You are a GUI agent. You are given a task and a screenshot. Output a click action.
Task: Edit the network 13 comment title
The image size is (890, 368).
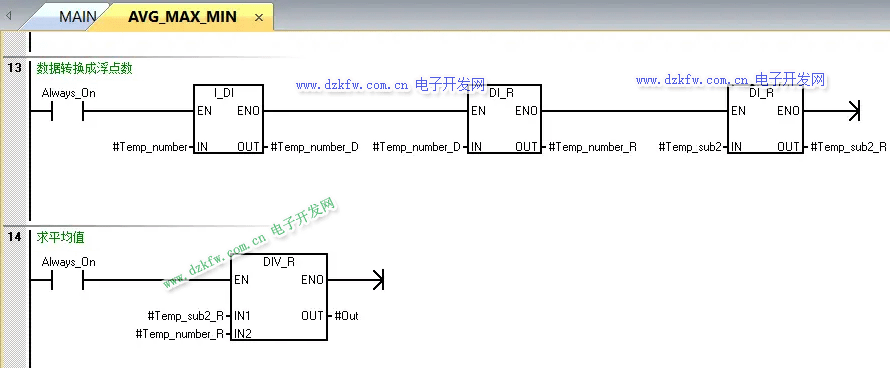coord(85,68)
